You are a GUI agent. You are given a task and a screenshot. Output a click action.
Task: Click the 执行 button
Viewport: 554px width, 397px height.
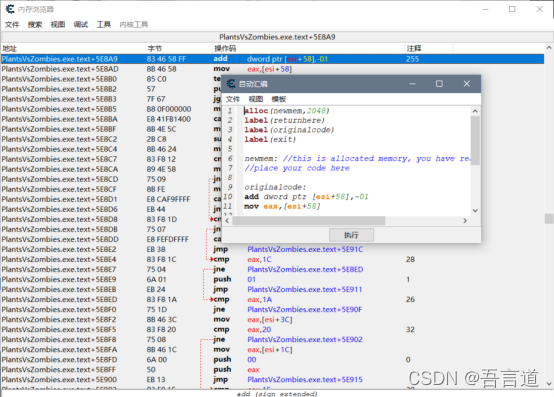[x=351, y=235]
